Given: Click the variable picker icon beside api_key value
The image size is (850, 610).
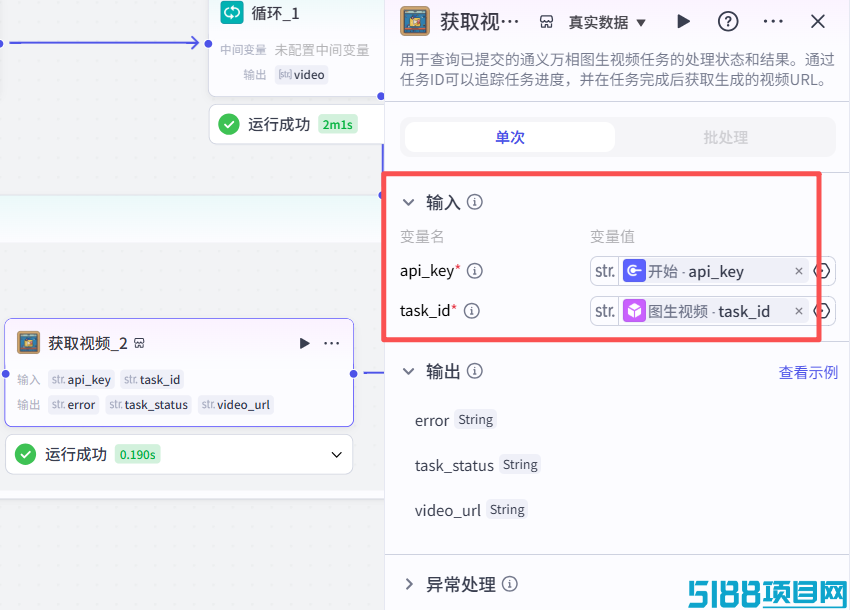Looking at the screenshot, I should point(822,271).
